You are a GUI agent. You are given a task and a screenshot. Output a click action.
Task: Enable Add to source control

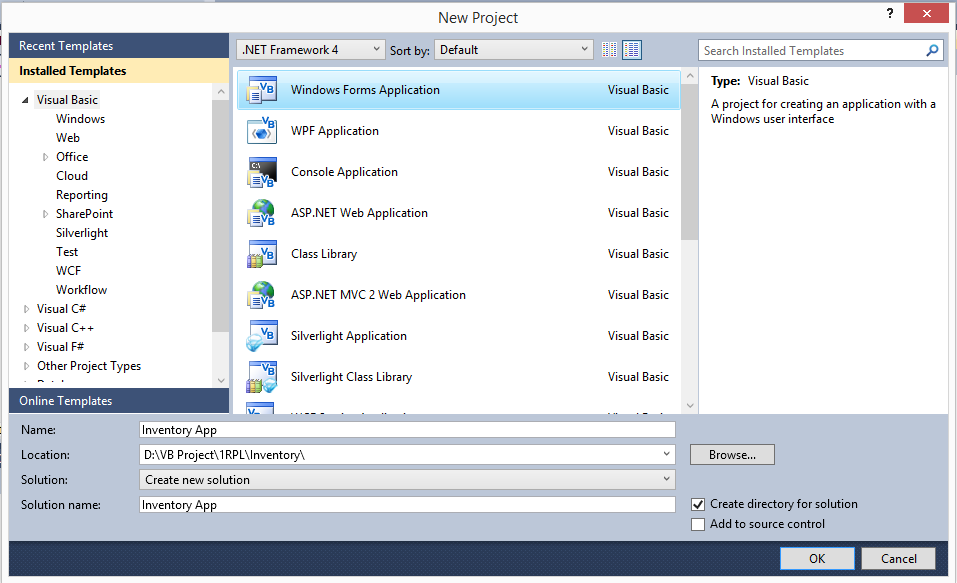point(697,524)
